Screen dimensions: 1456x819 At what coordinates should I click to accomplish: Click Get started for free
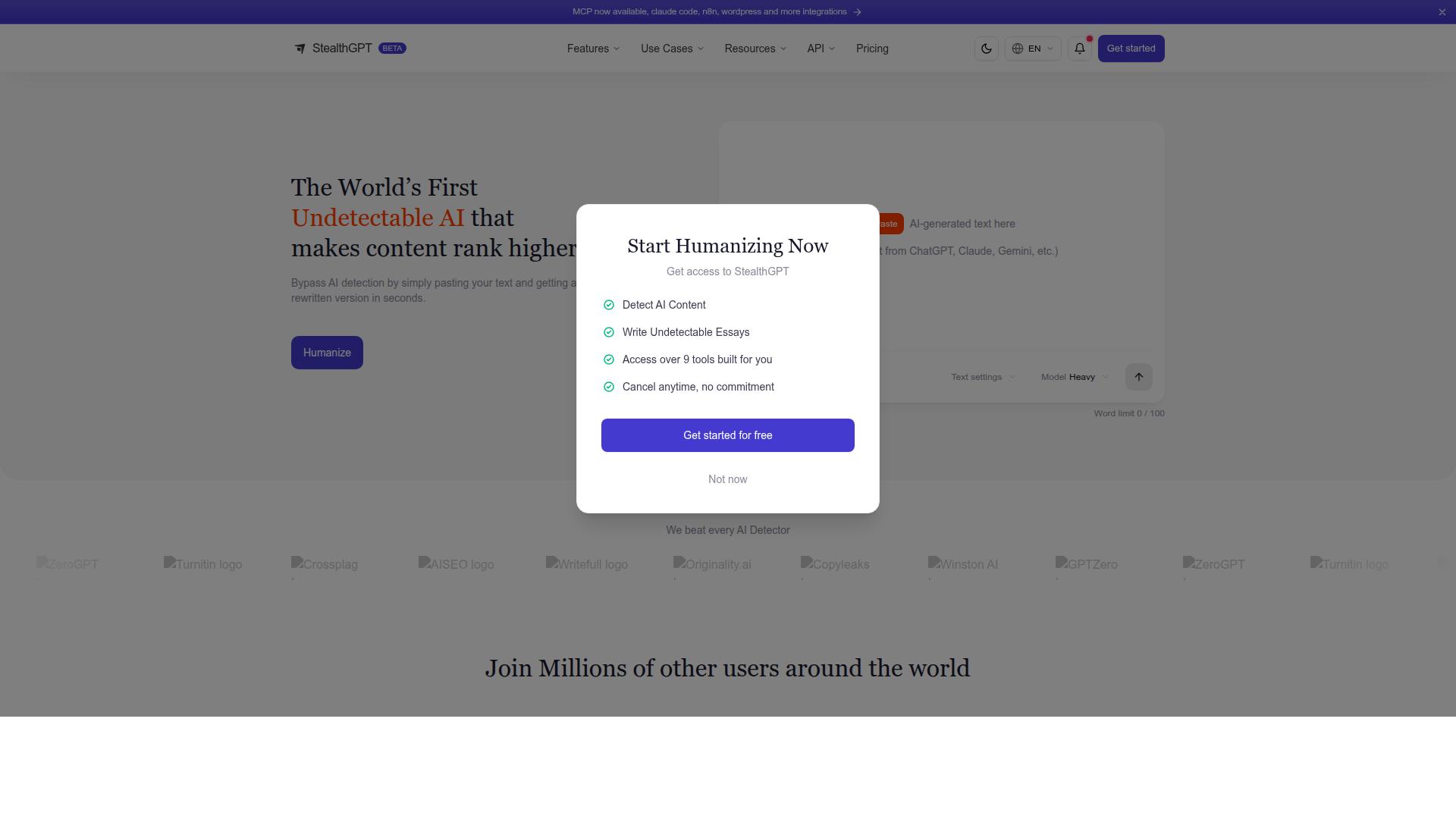pos(727,435)
